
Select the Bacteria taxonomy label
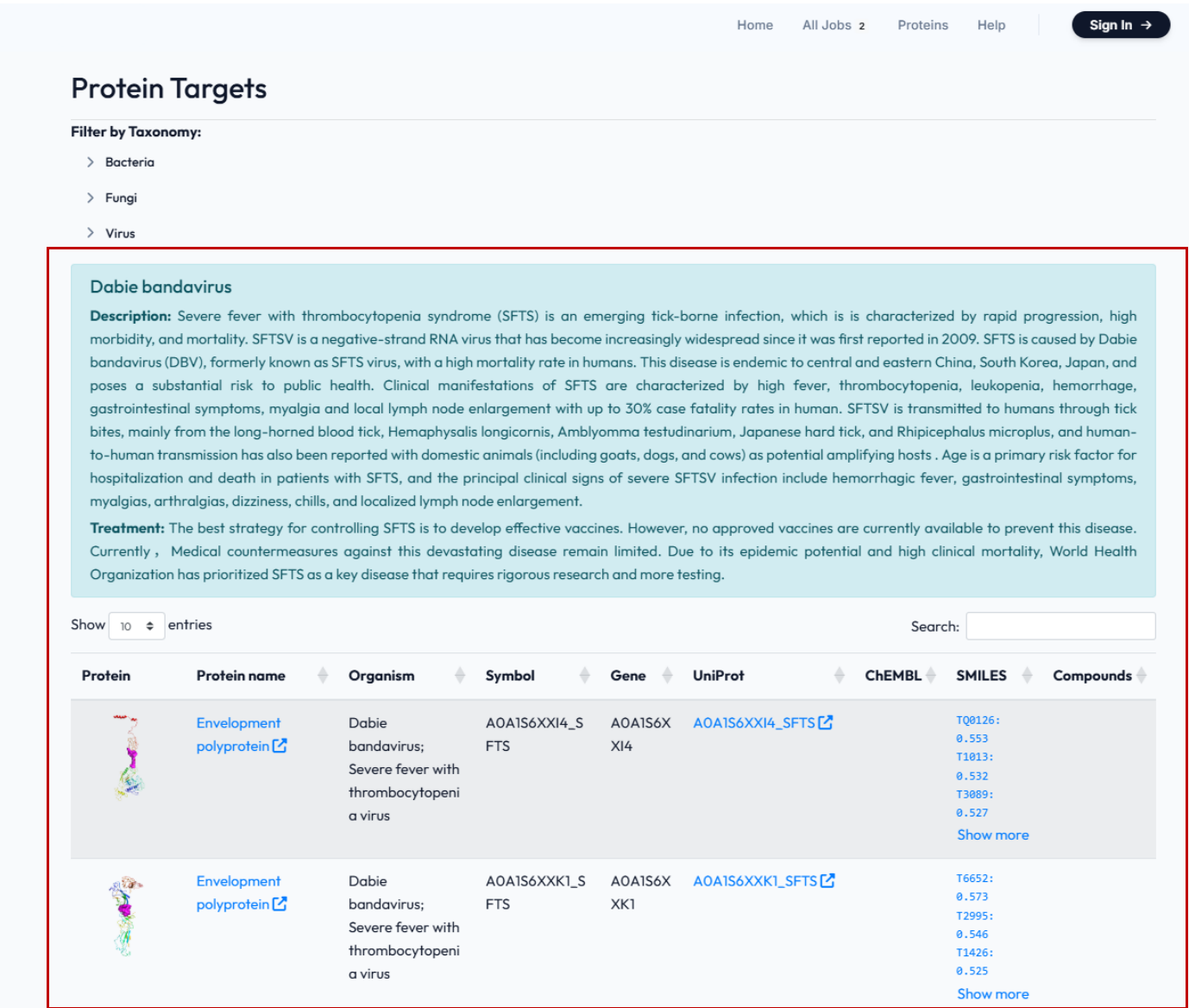(x=129, y=162)
